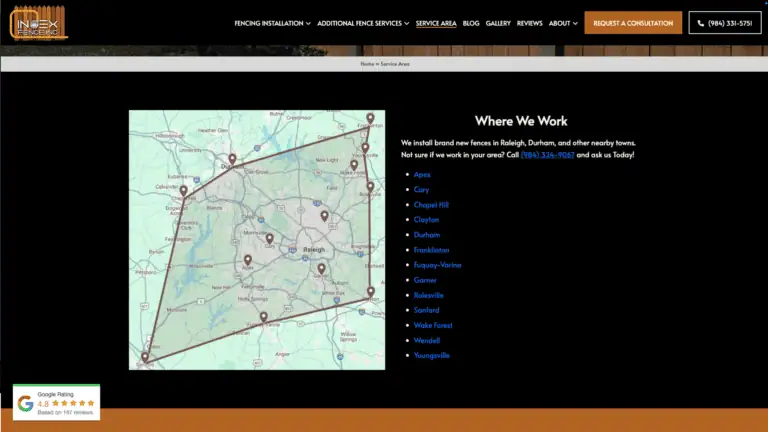Open the Google Rating reviews badge
768x432 pixels.
(56, 403)
